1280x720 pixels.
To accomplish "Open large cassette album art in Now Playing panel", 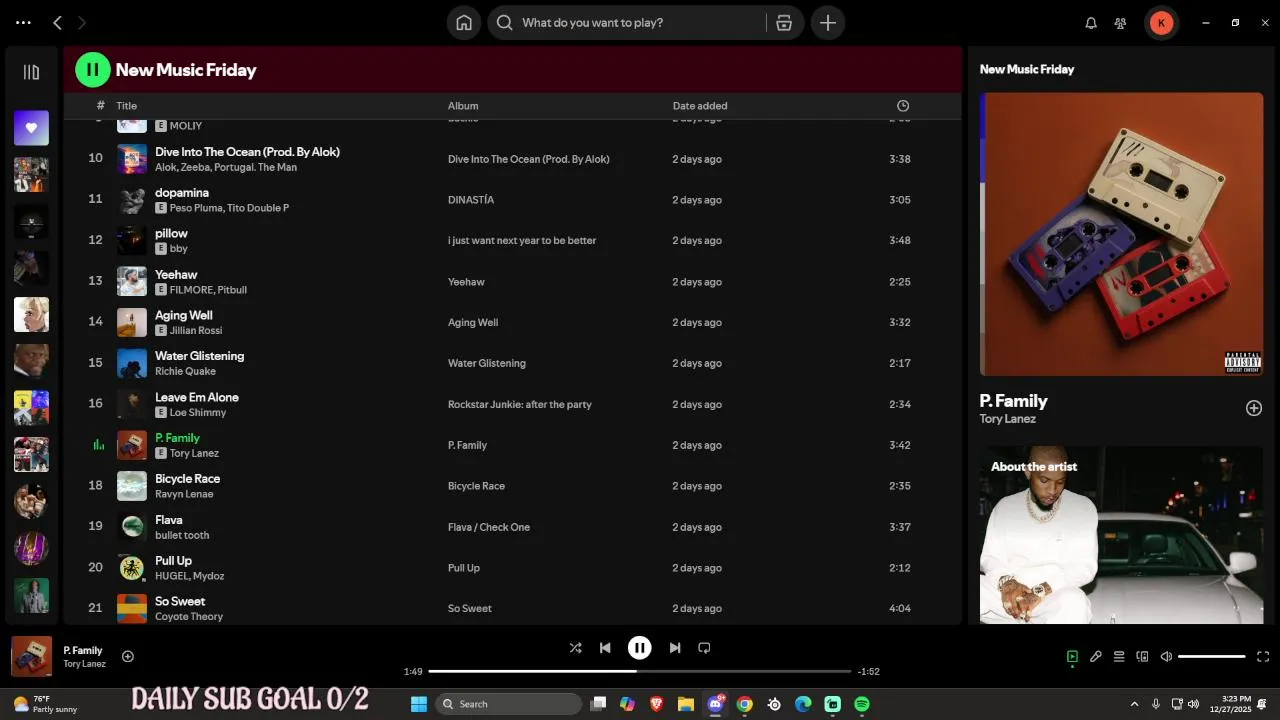I will (x=1121, y=234).
